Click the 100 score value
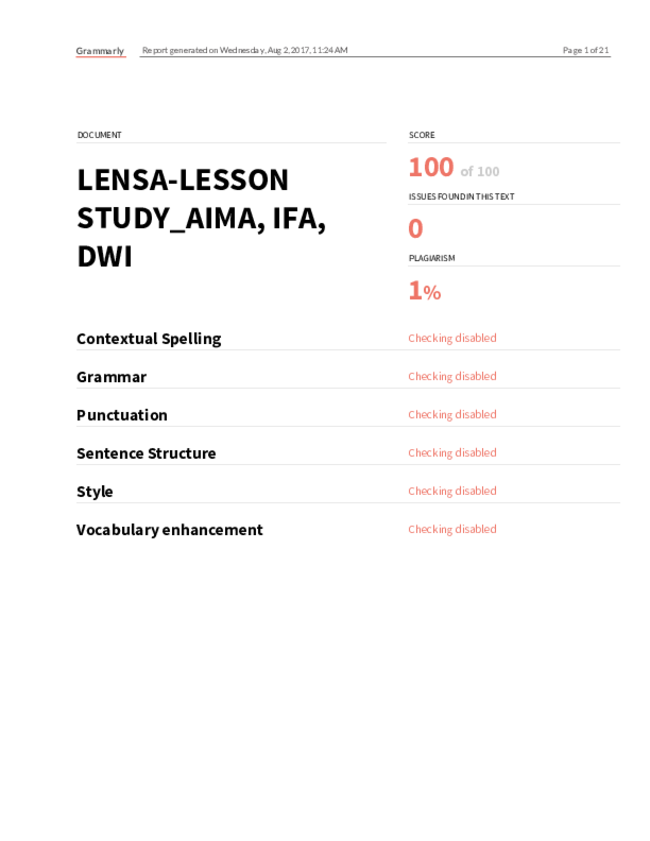Screen dimensions: 650x841 click(x=431, y=167)
